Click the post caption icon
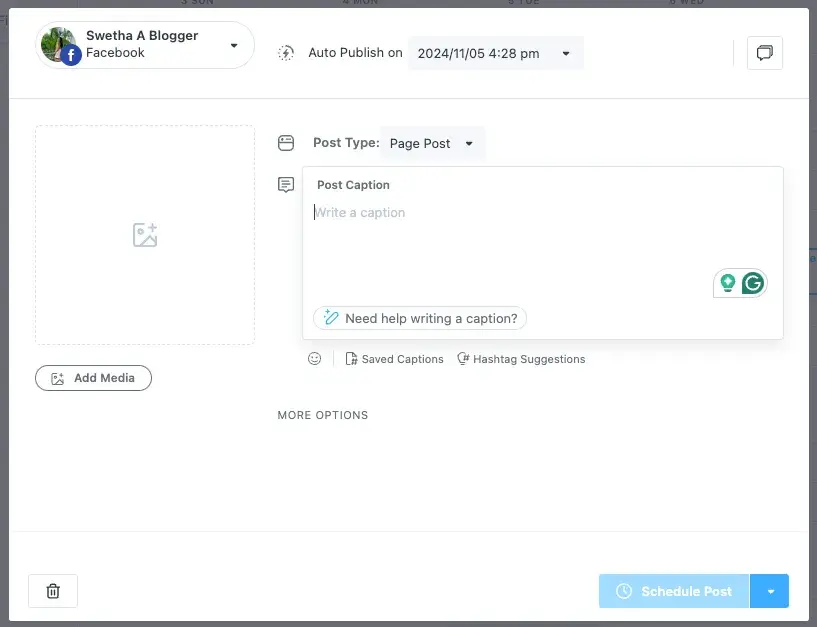 click(x=286, y=185)
